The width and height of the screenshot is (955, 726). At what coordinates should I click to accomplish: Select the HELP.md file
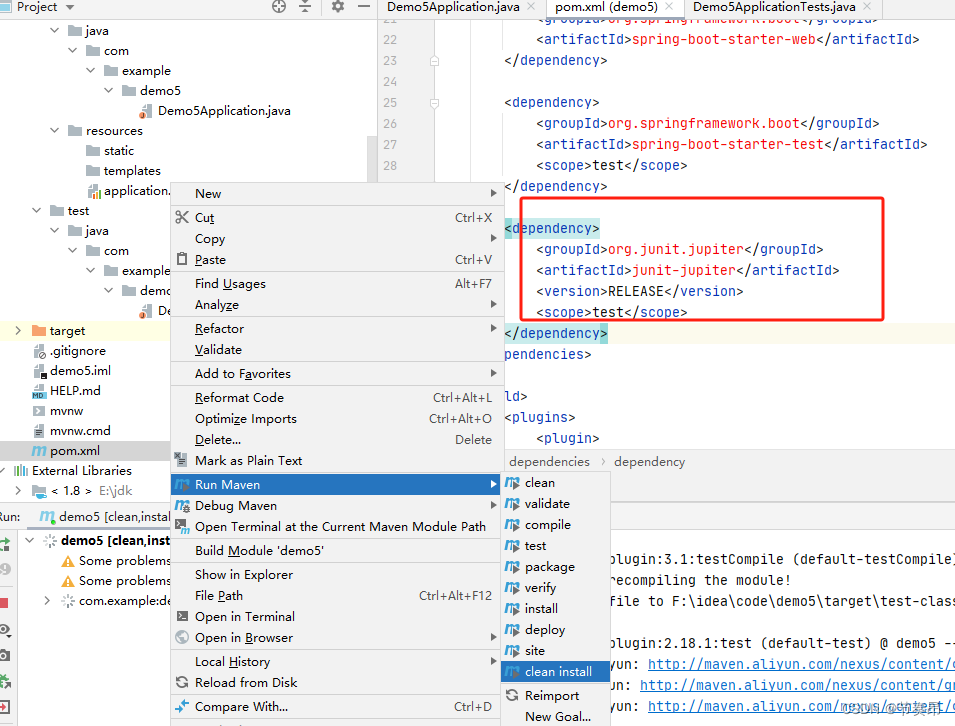(75, 390)
